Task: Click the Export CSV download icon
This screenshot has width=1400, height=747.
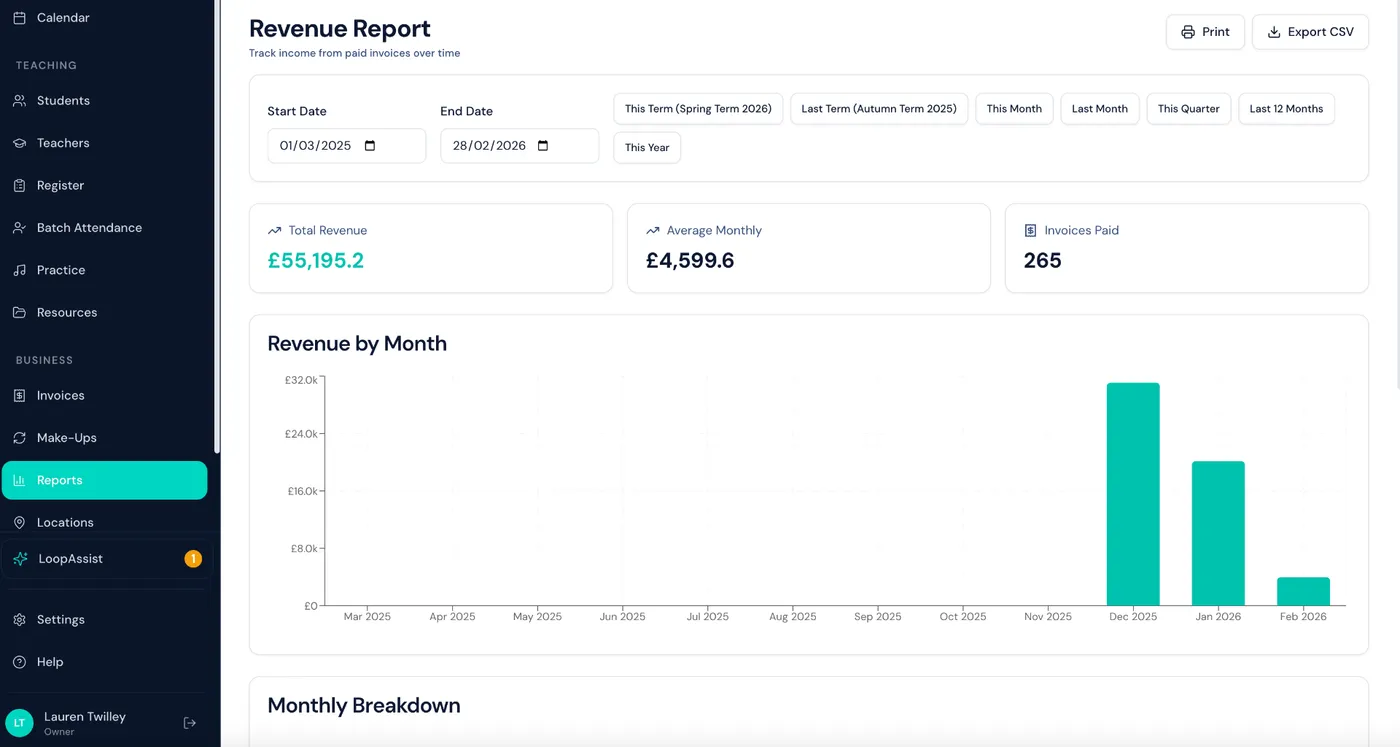Action: (x=1274, y=31)
